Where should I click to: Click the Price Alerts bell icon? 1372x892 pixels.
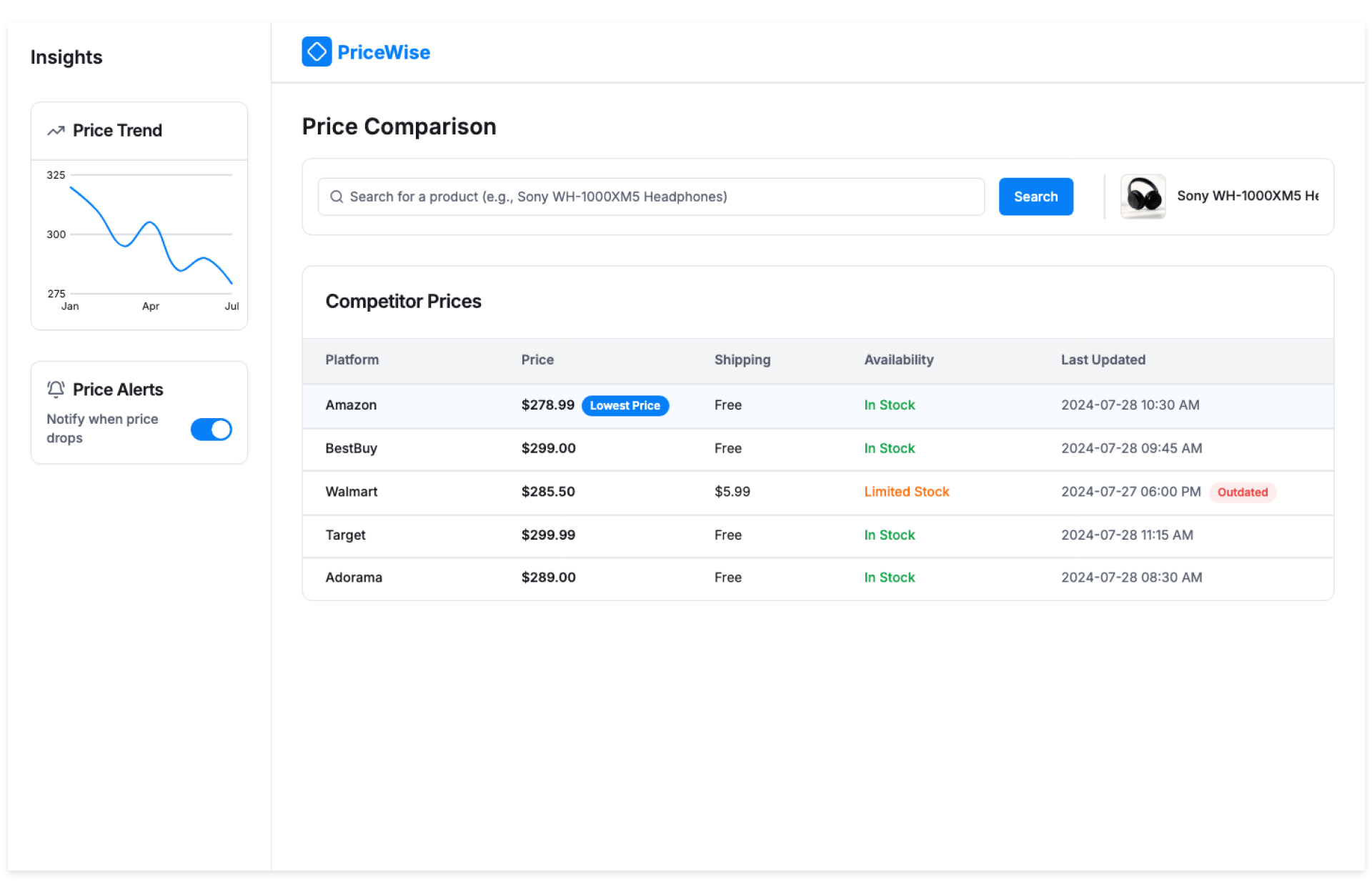pos(56,389)
